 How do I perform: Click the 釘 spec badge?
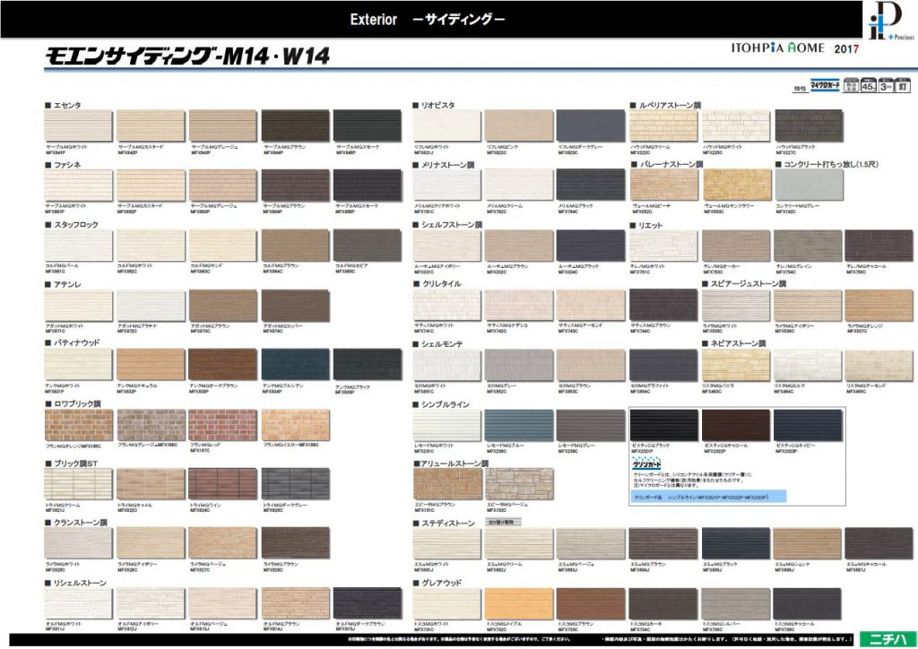tap(903, 85)
